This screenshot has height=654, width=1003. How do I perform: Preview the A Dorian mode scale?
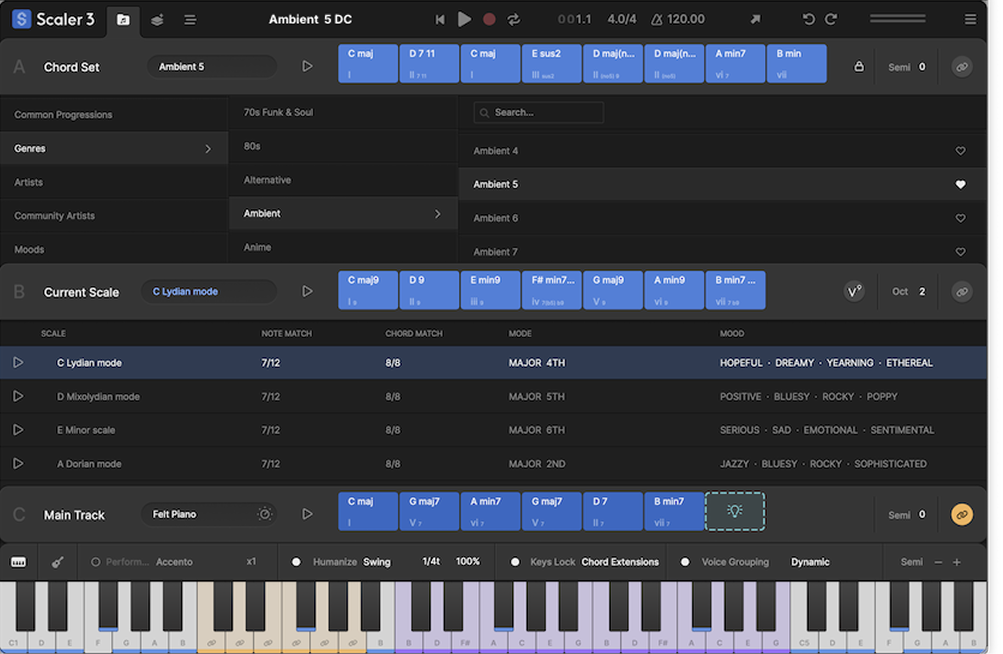point(18,464)
